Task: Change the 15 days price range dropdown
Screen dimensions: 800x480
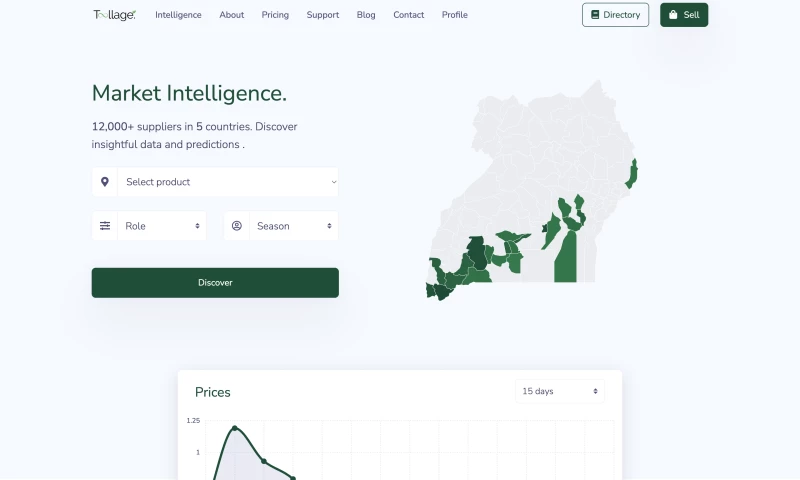Action: (x=560, y=391)
